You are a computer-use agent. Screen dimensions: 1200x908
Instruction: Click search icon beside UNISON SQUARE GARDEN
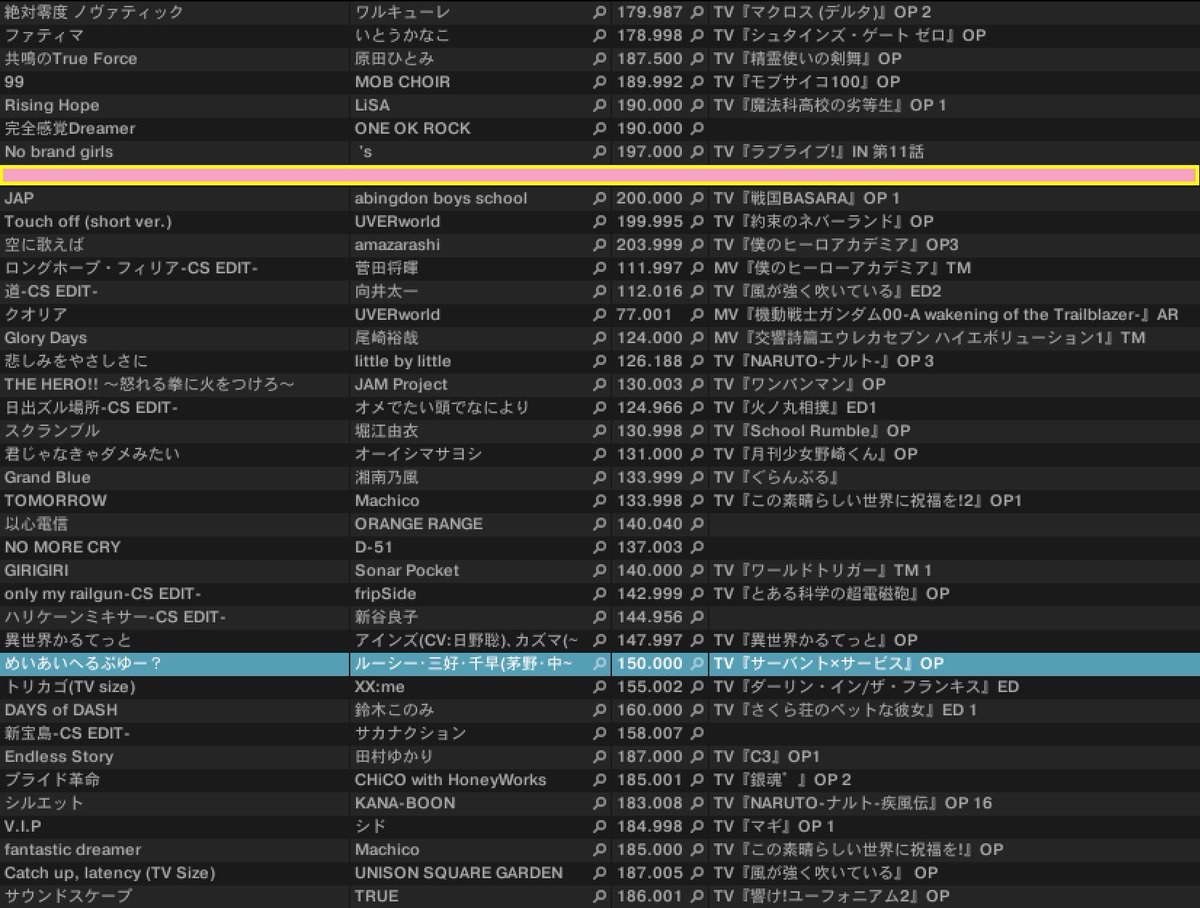point(599,873)
